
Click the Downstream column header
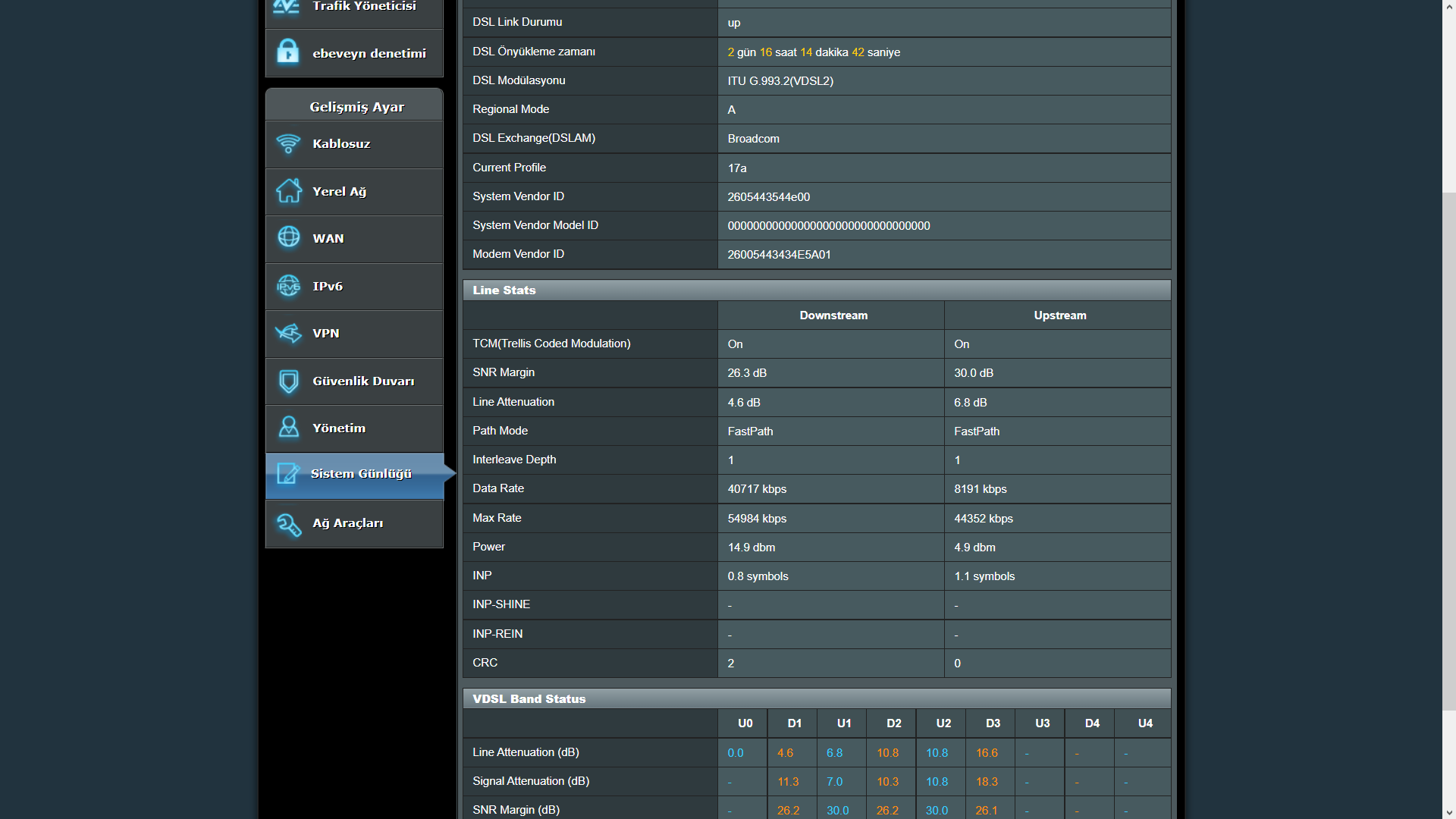click(x=833, y=315)
